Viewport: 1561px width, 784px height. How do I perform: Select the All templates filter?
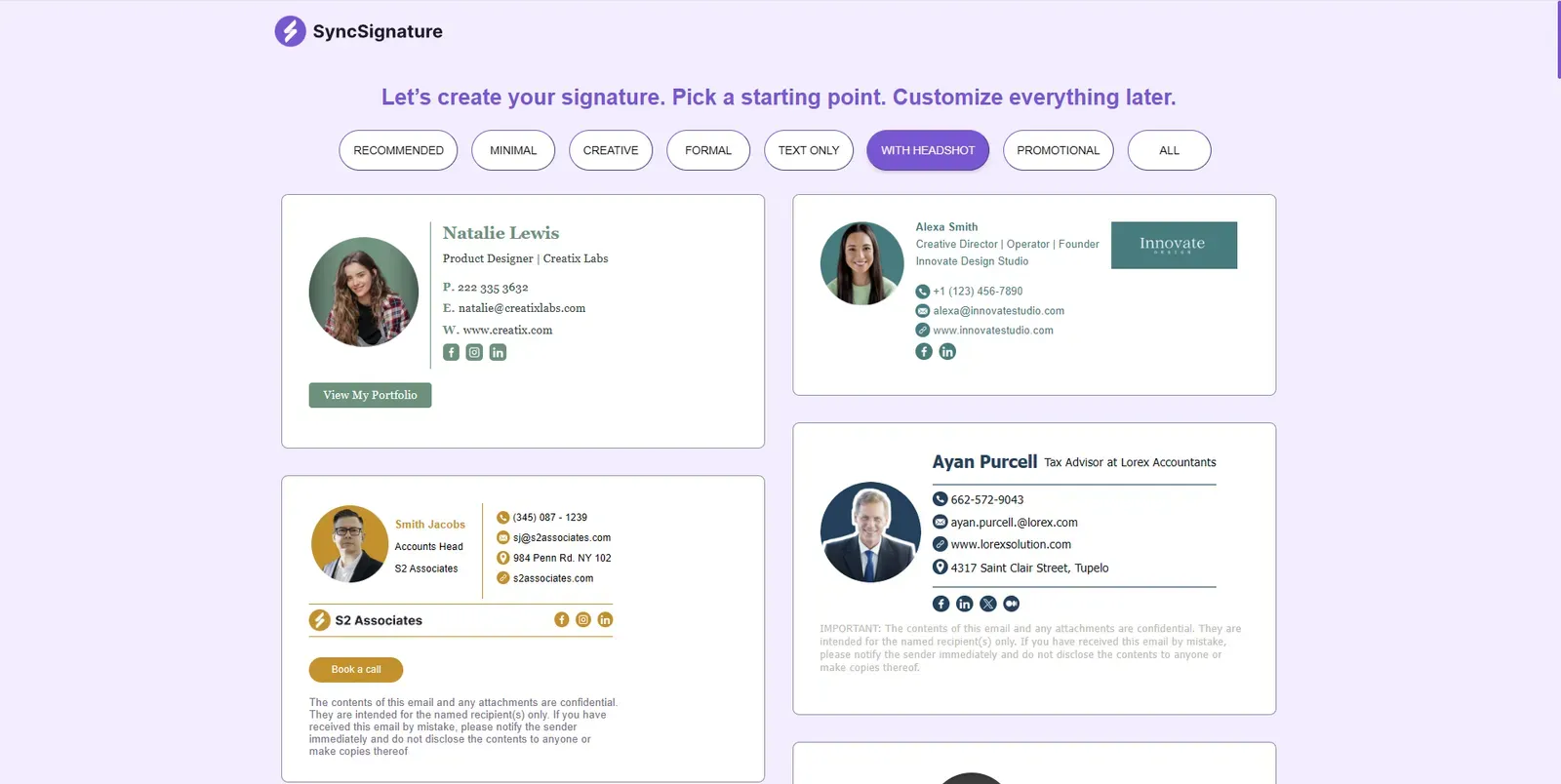[x=1170, y=150]
